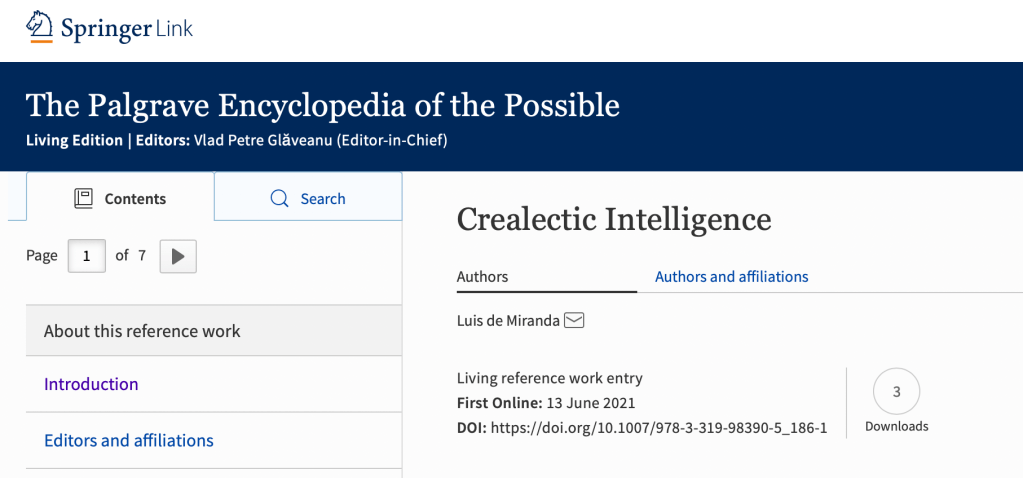This screenshot has height=478, width=1023.
Task: Click the DOI link URL
Action: tap(658, 428)
